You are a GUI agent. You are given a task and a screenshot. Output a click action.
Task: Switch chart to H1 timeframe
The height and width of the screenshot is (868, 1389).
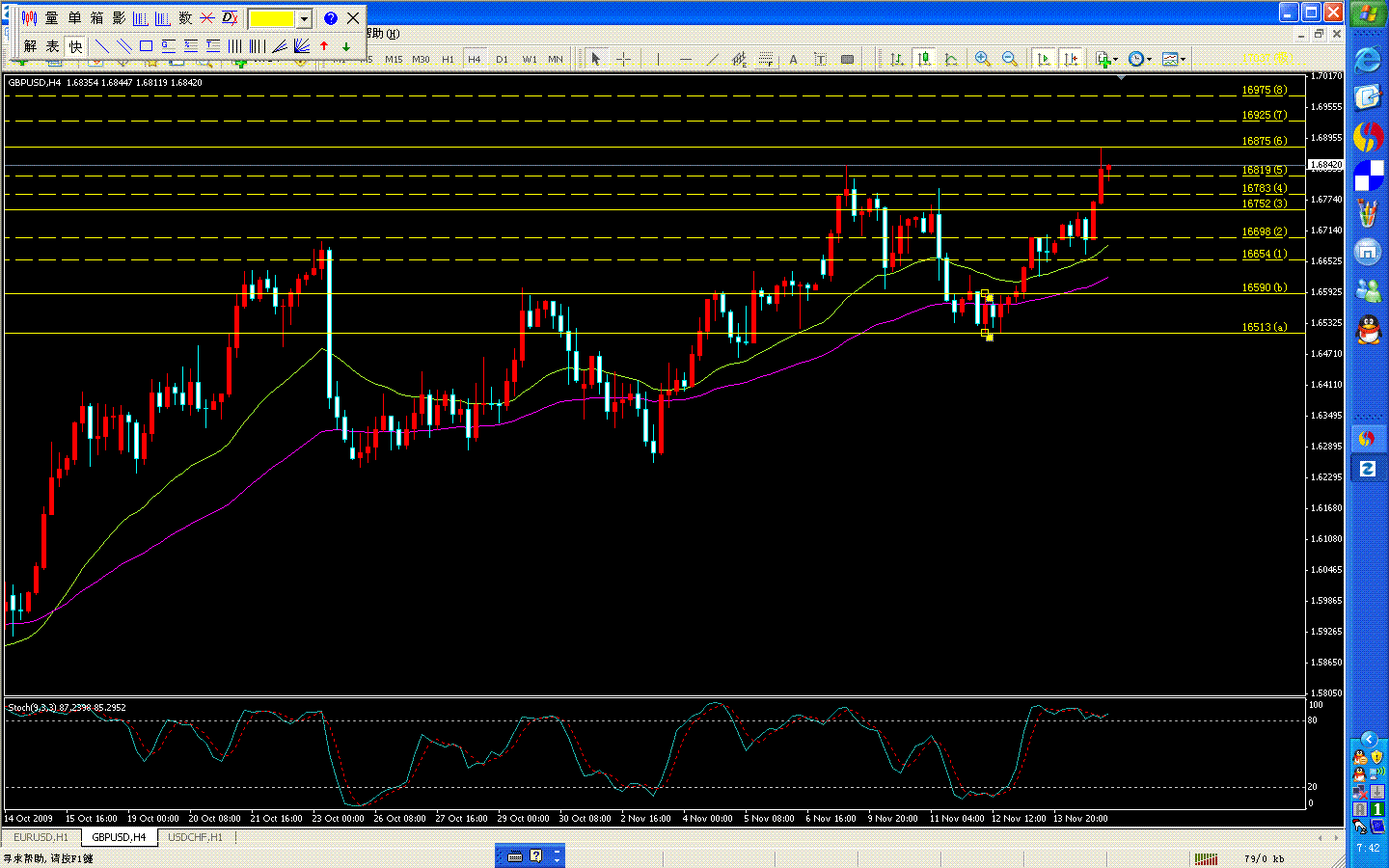448,60
